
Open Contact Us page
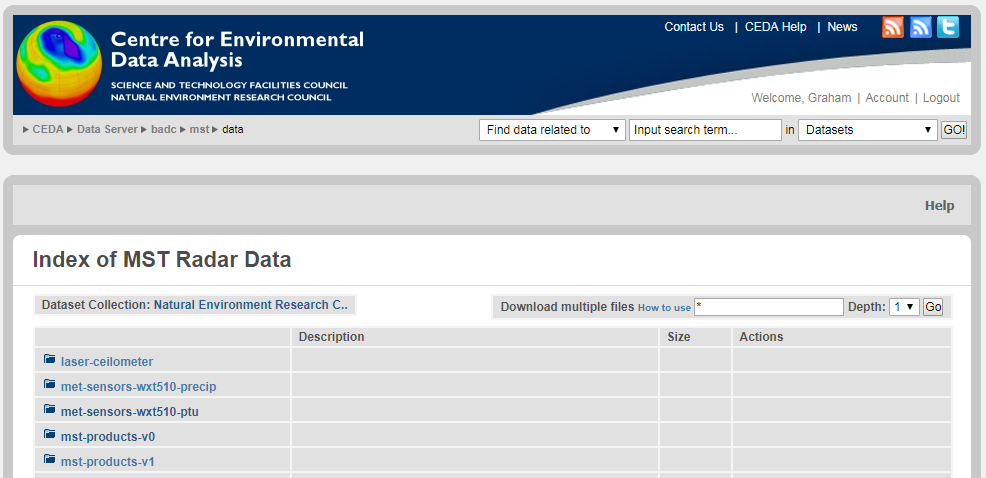(694, 27)
